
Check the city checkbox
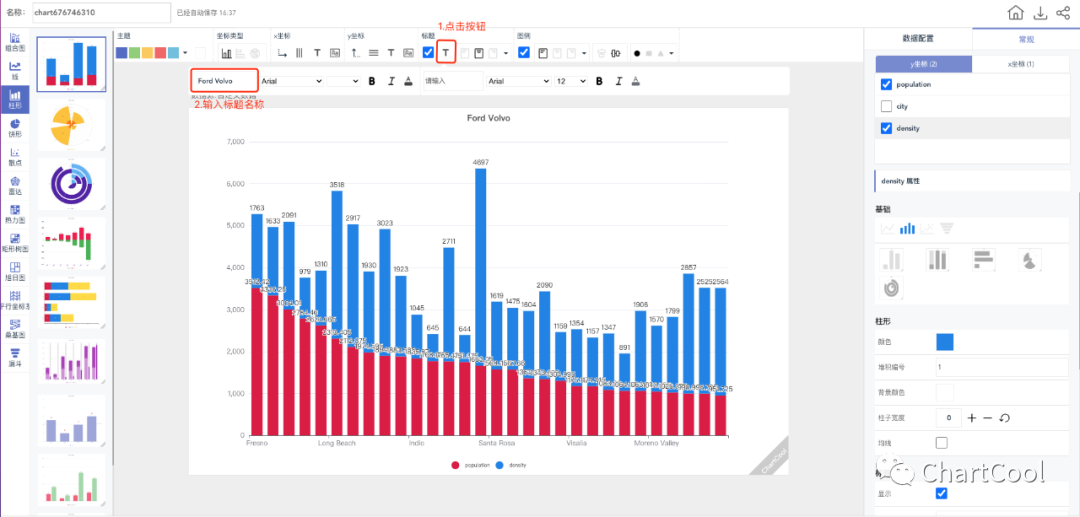click(886, 106)
